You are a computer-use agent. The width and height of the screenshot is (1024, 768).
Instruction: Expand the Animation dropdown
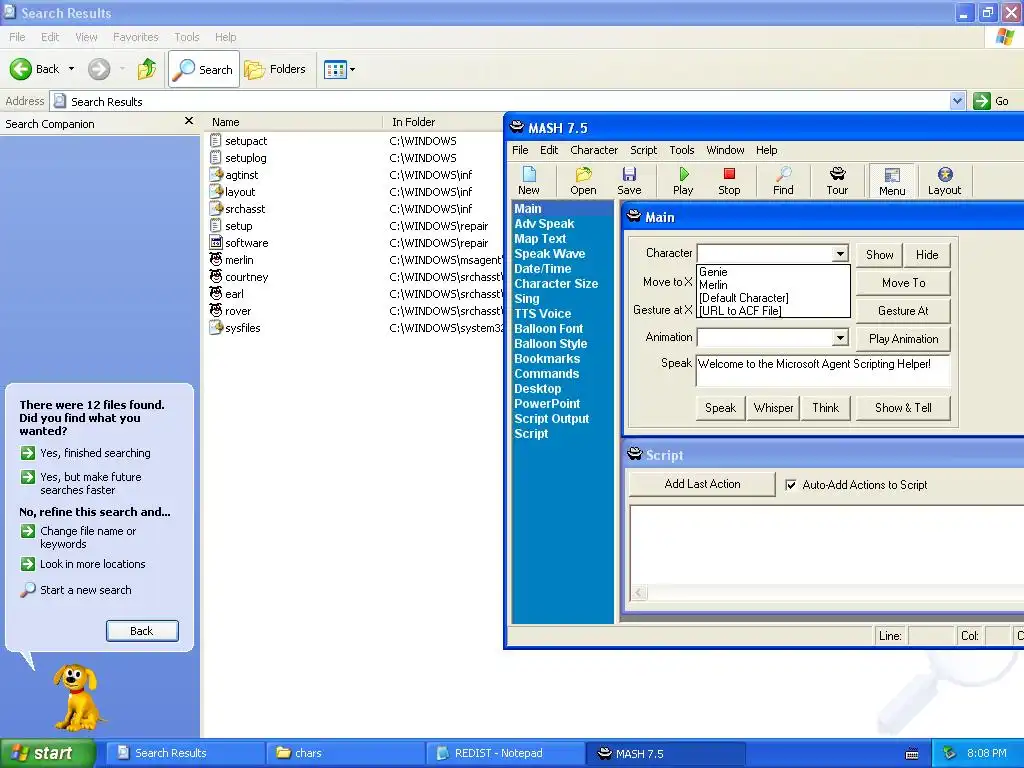(840, 338)
